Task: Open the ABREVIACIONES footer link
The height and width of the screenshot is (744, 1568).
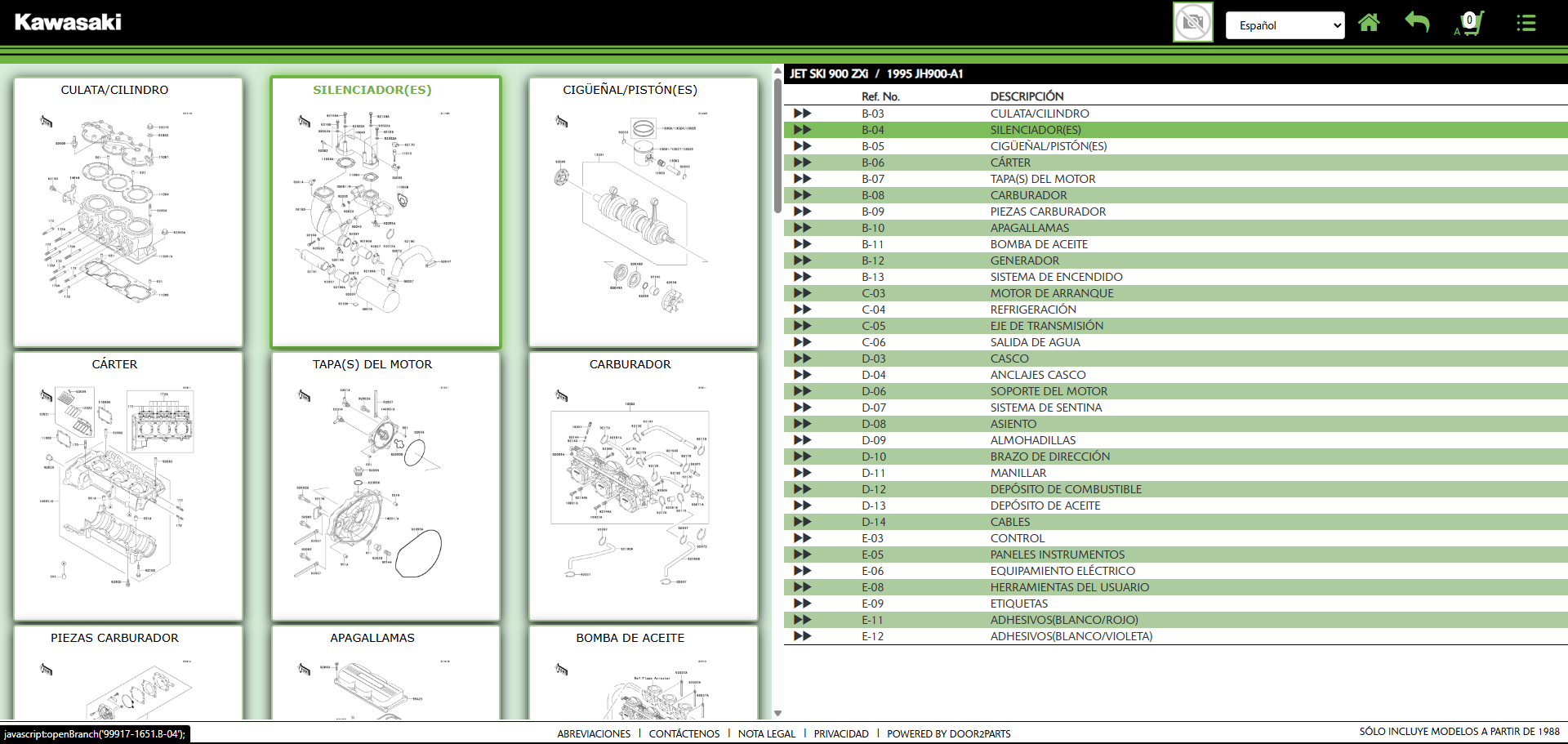Action: 594,733
